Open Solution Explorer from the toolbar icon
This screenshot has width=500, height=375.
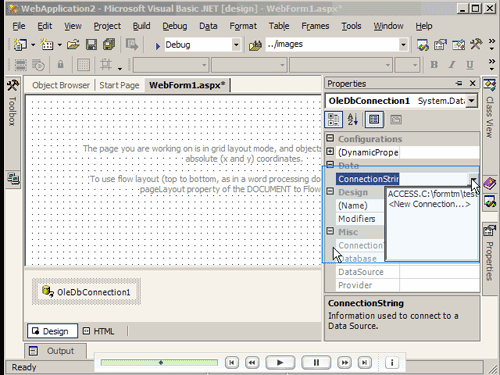click(423, 45)
